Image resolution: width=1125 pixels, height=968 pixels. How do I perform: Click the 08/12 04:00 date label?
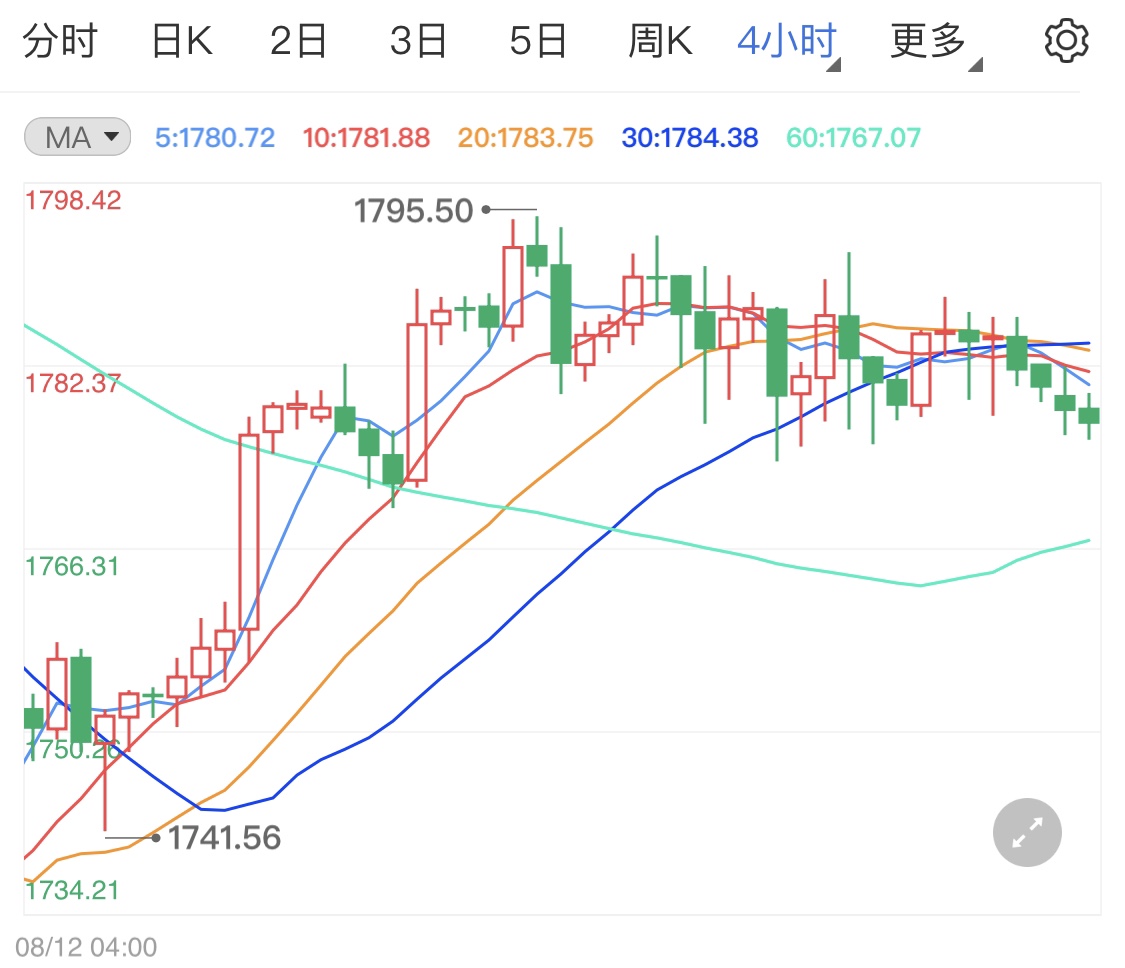86,947
